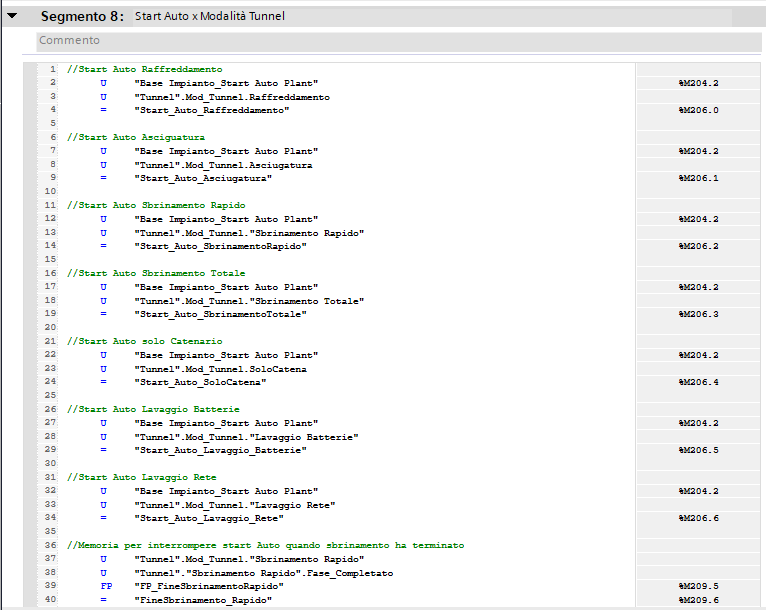The image size is (766, 610).
Task: Select comment '//Start Auto Sbrinamento Rapido'
Action: pyautogui.click(x=156, y=205)
